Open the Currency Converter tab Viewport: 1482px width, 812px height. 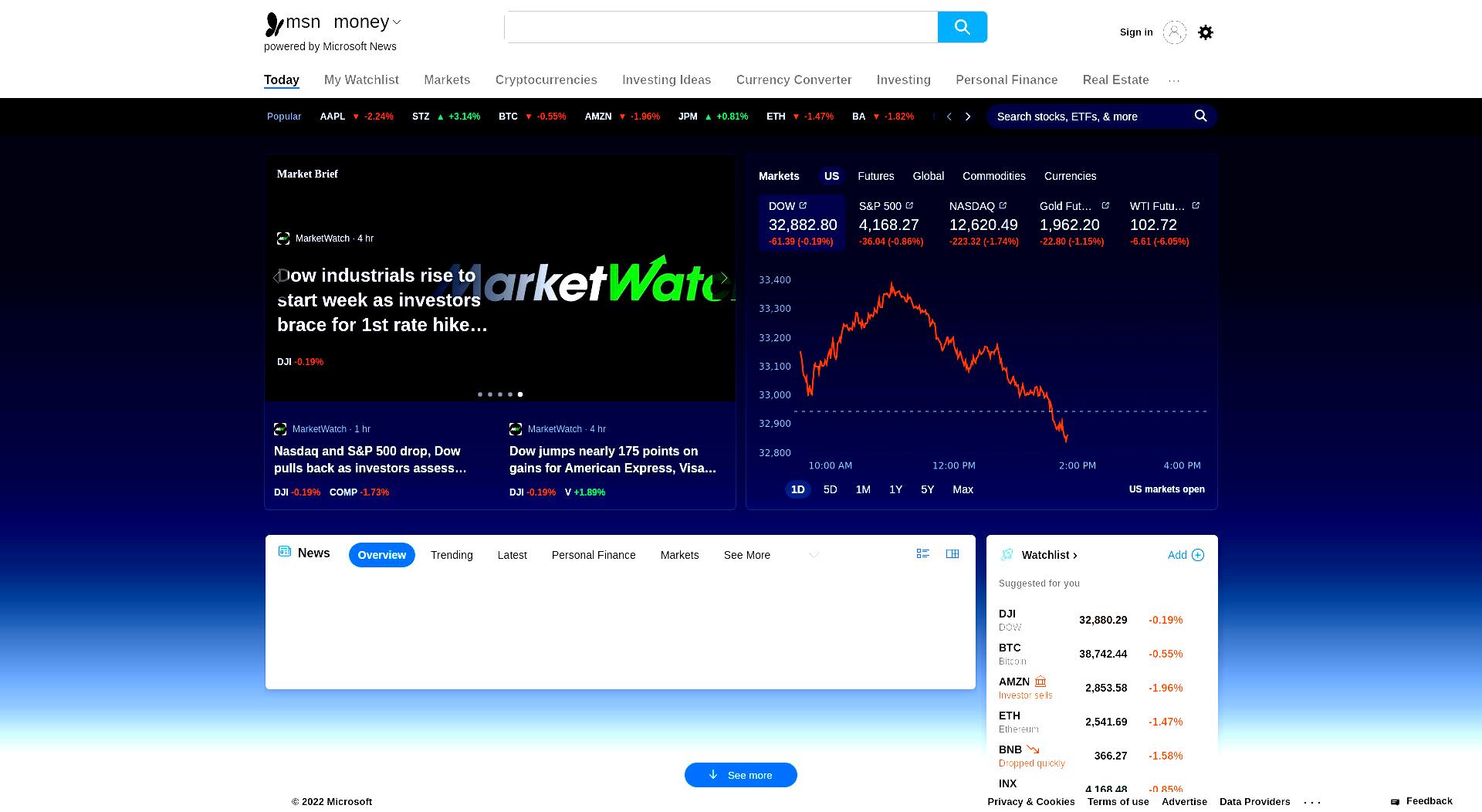click(793, 80)
